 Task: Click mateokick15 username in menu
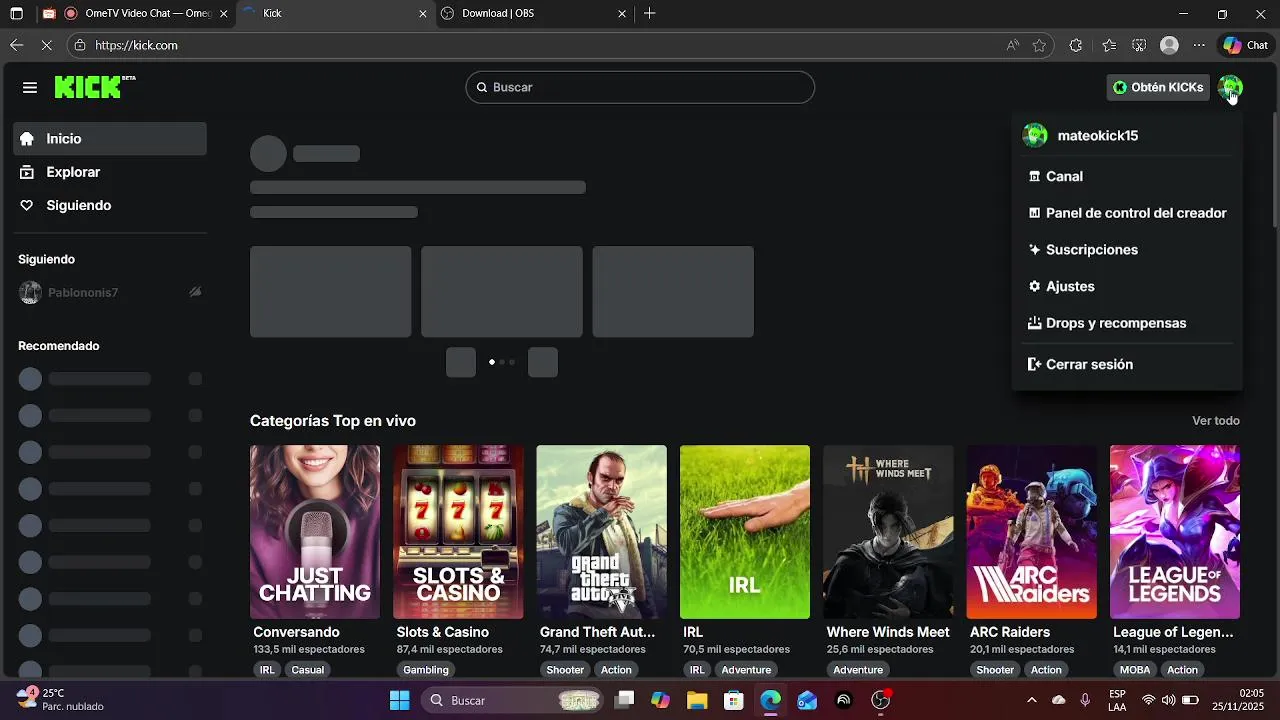(x=1097, y=136)
